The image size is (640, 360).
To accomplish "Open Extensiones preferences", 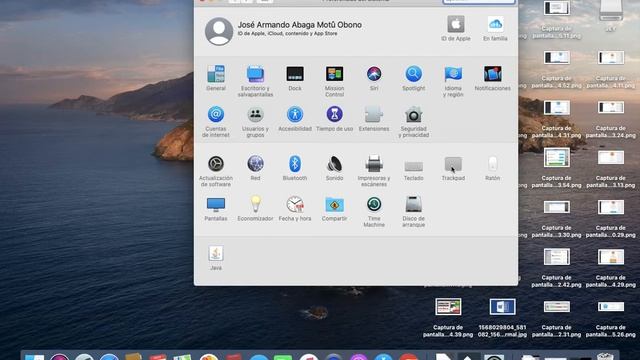I will tap(374, 115).
